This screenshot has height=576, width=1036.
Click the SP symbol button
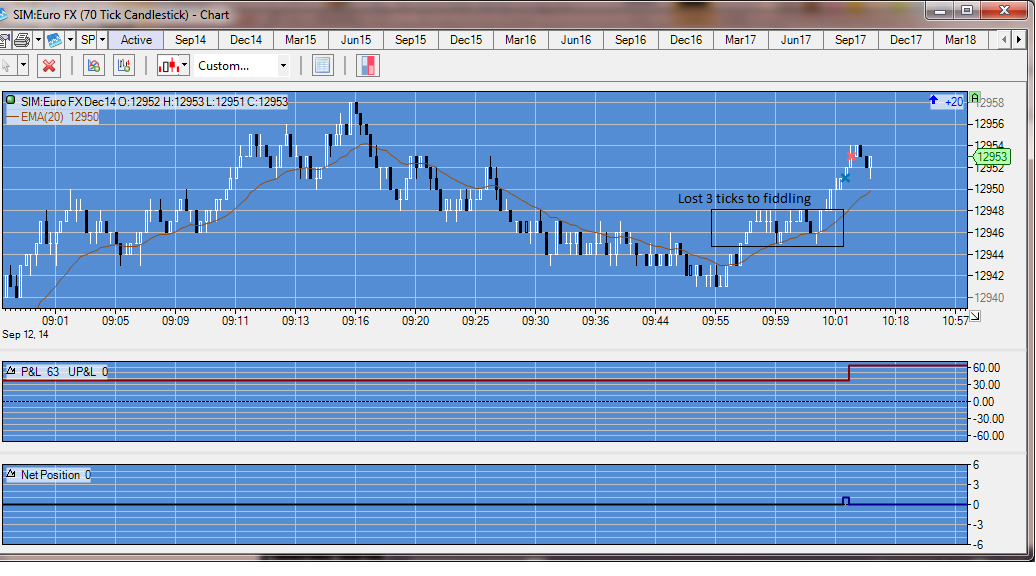pos(88,40)
